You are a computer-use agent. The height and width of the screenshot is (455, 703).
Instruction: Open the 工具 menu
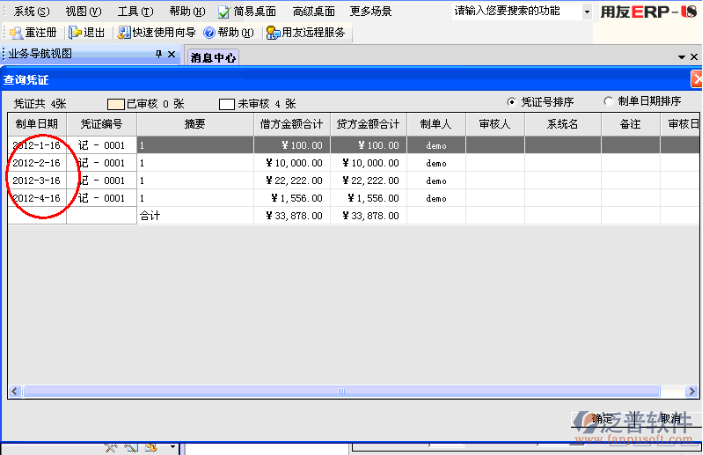click(x=134, y=11)
